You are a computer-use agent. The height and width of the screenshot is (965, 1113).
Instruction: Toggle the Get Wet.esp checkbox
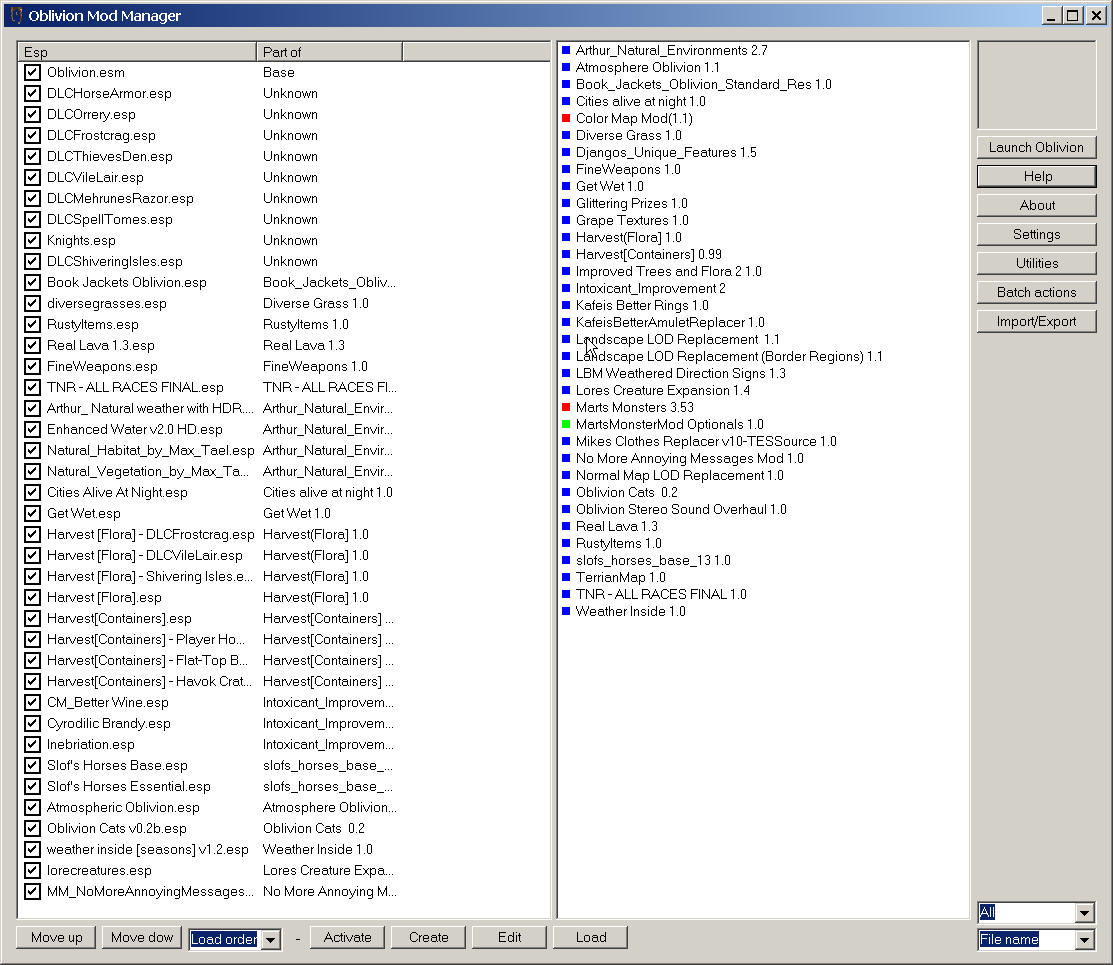[32, 513]
